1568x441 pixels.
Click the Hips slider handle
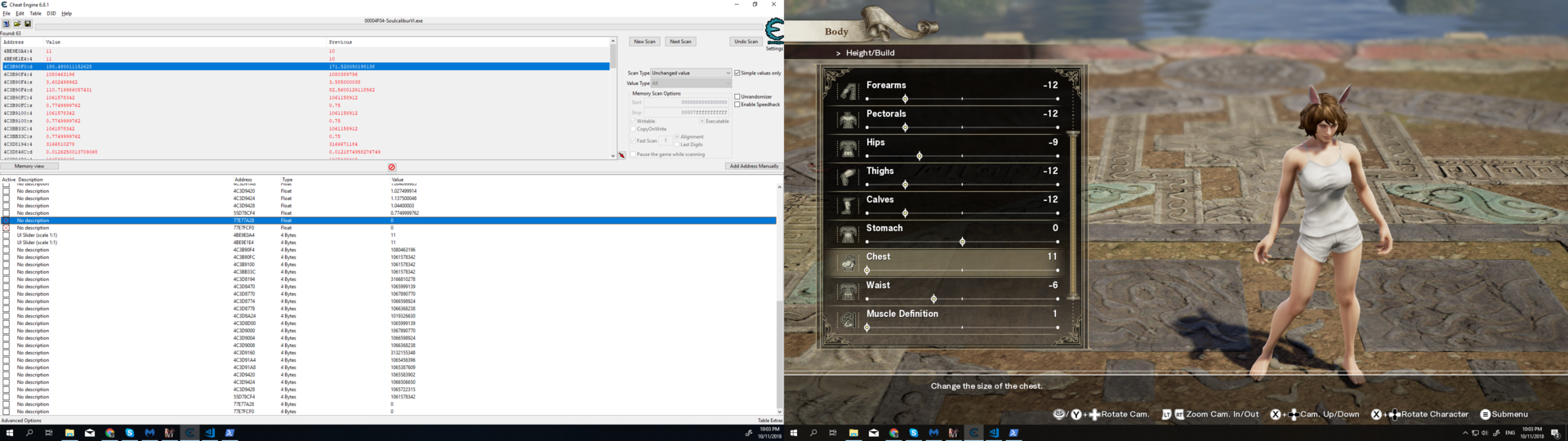point(920,156)
